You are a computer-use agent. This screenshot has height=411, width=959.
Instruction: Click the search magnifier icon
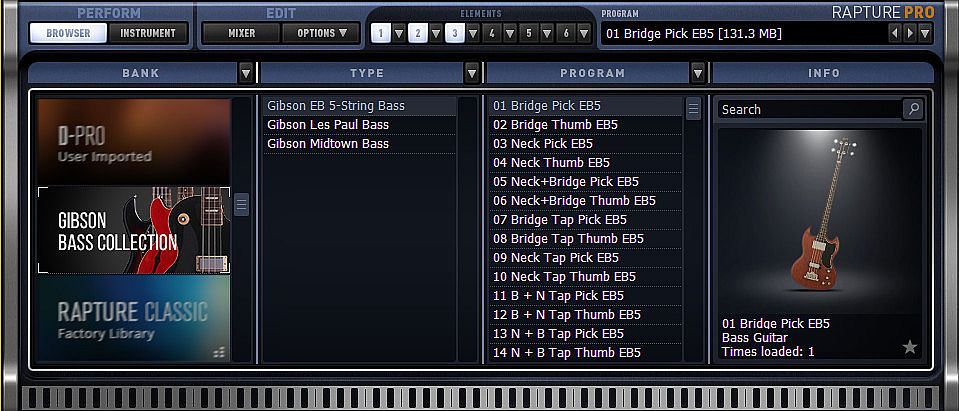[x=912, y=109]
